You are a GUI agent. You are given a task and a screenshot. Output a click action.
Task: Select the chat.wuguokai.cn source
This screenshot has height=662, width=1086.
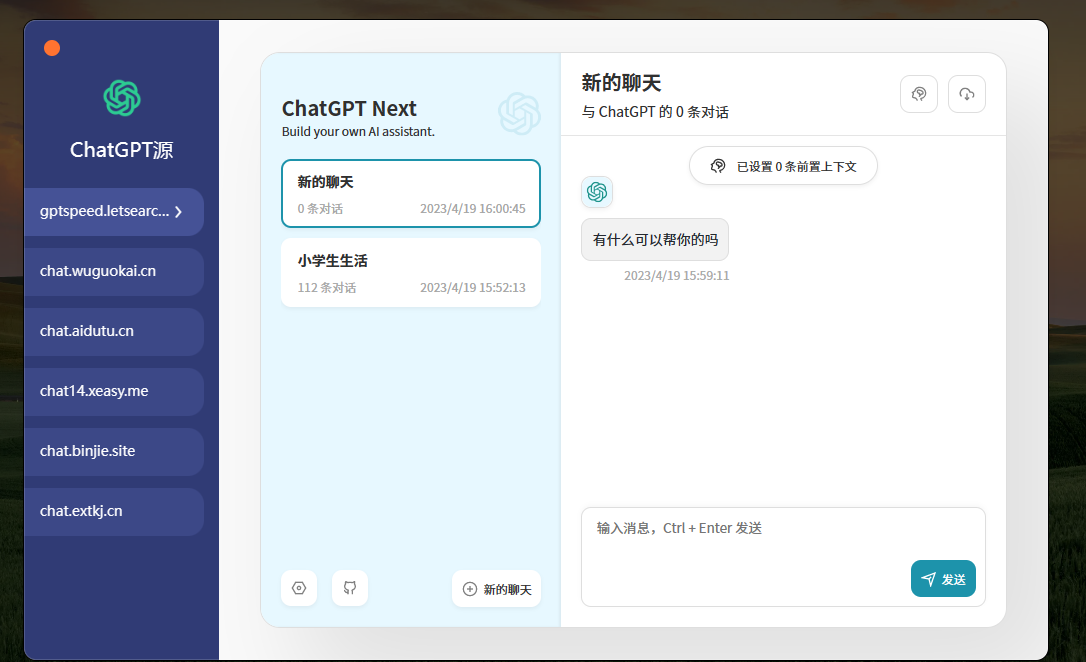coord(113,272)
